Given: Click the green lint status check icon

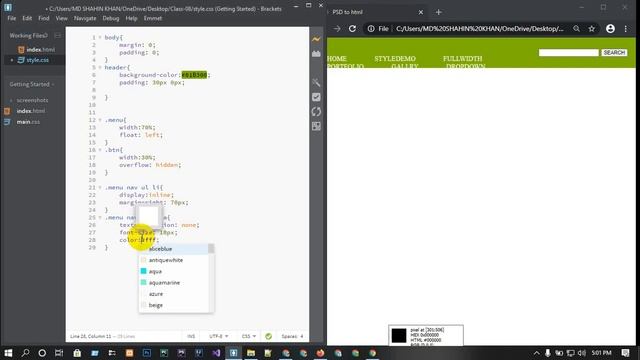Looking at the screenshot, I should 268,336.
